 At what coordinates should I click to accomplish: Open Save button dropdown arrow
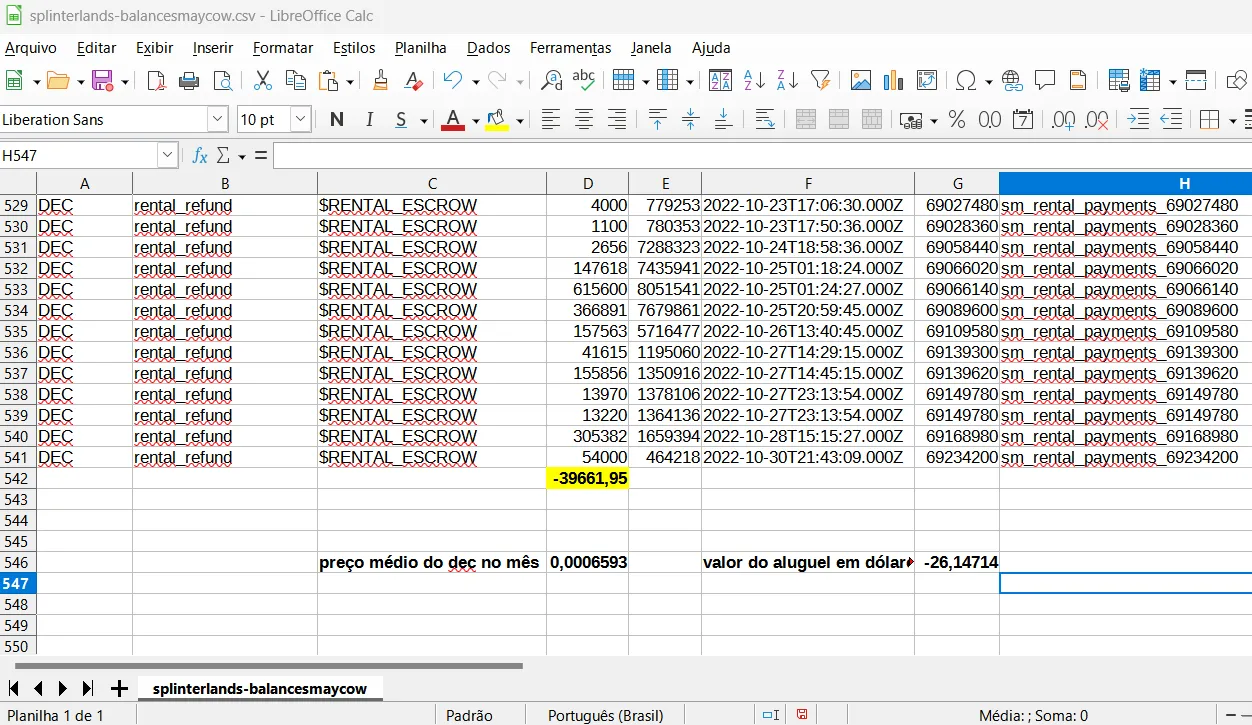(125, 82)
